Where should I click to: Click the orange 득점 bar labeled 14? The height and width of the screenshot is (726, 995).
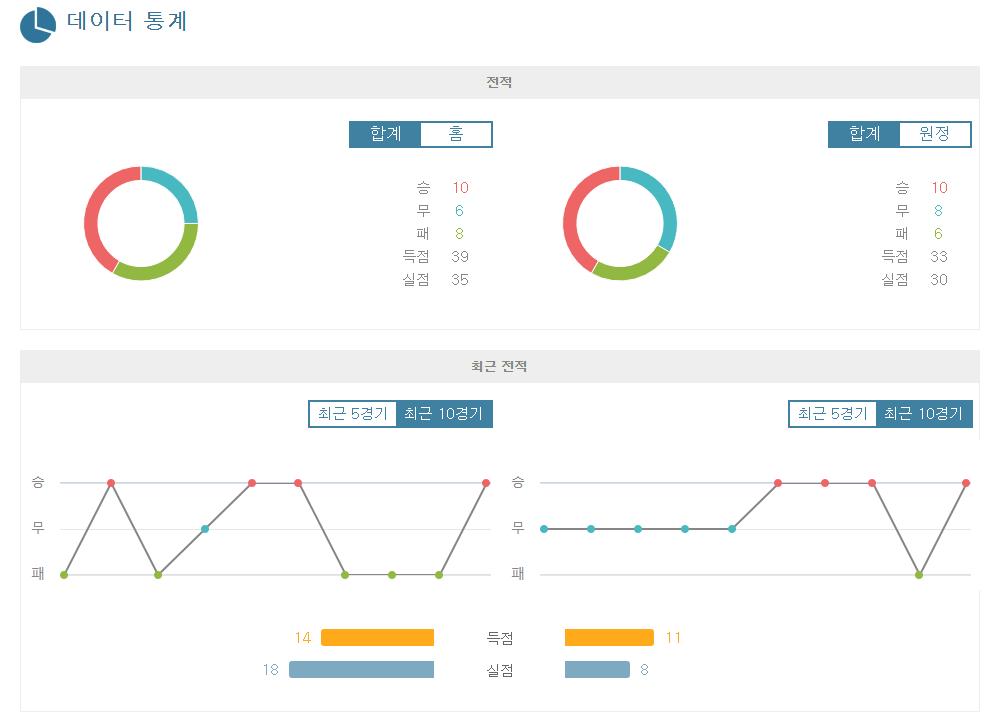pos(378,638)
